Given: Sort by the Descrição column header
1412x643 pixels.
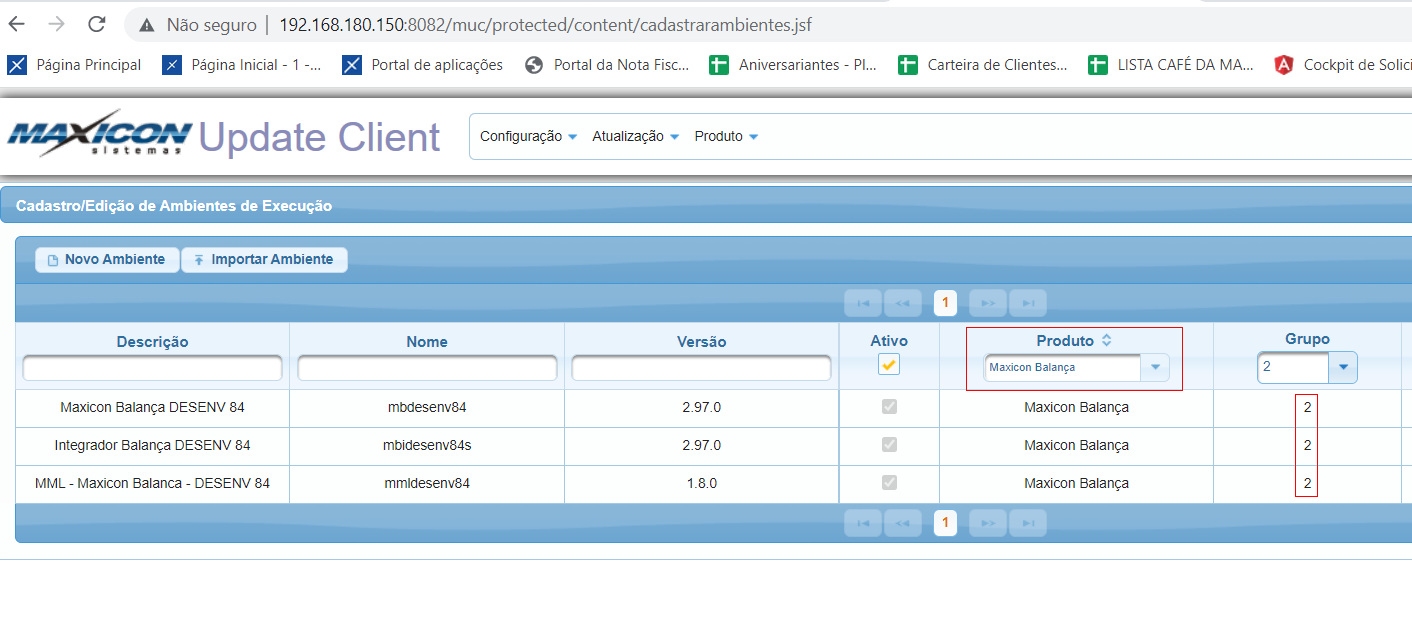Looking at the screenshot, I should [x=152, y=341].
